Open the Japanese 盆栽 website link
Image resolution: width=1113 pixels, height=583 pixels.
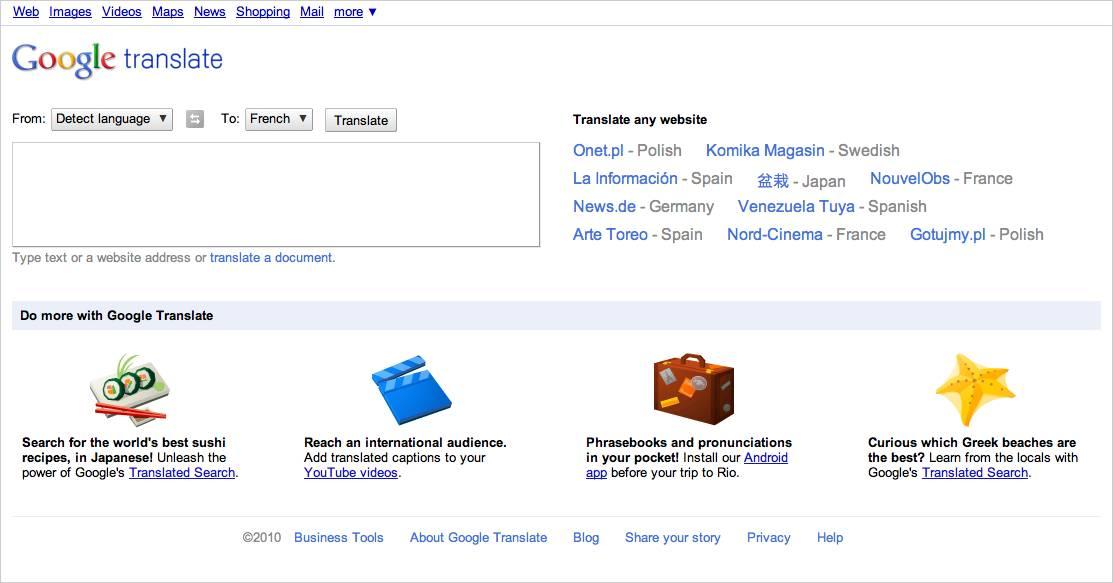click(x=773, y=180)
